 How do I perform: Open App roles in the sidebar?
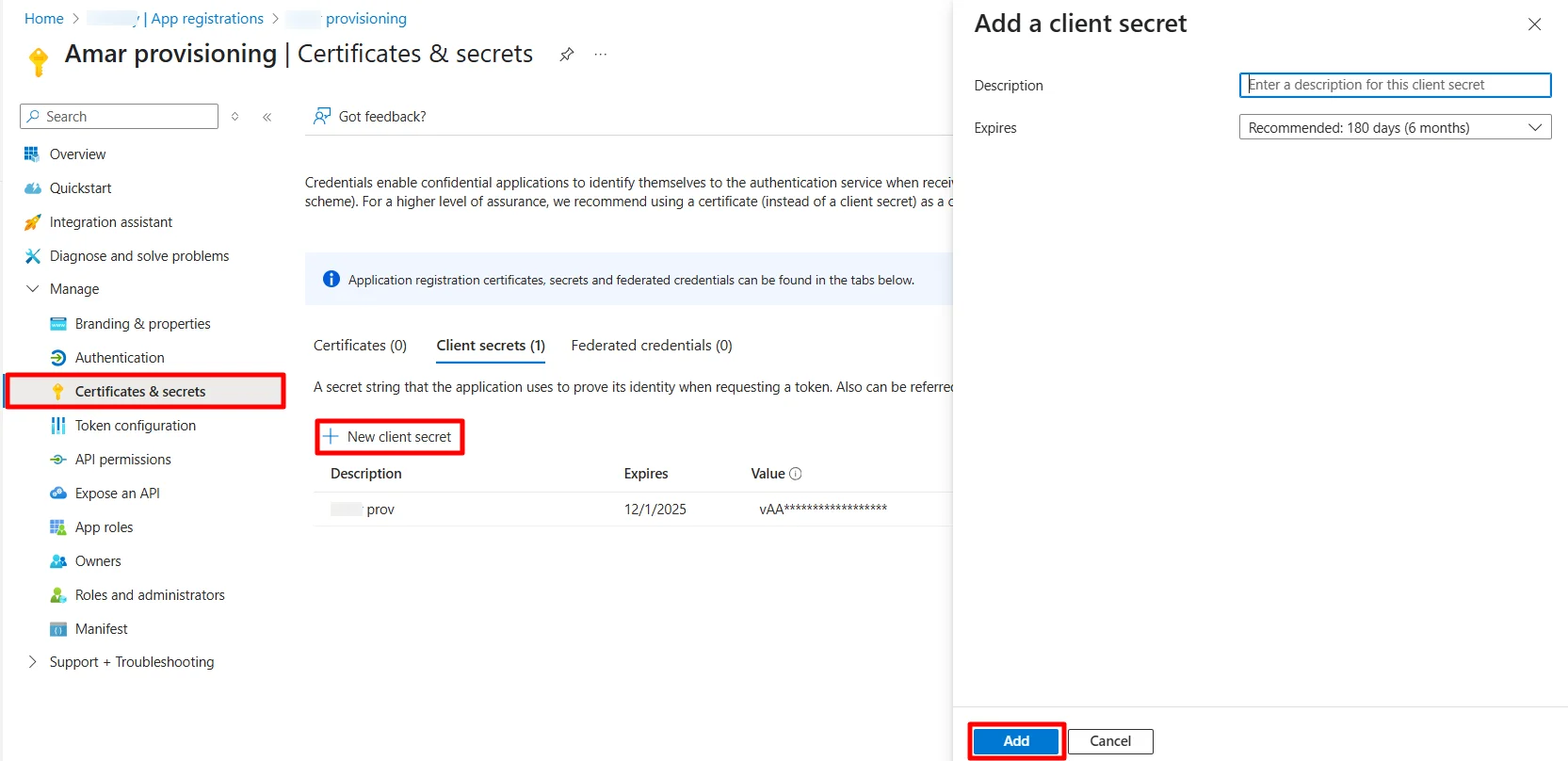tap(104, 527)
